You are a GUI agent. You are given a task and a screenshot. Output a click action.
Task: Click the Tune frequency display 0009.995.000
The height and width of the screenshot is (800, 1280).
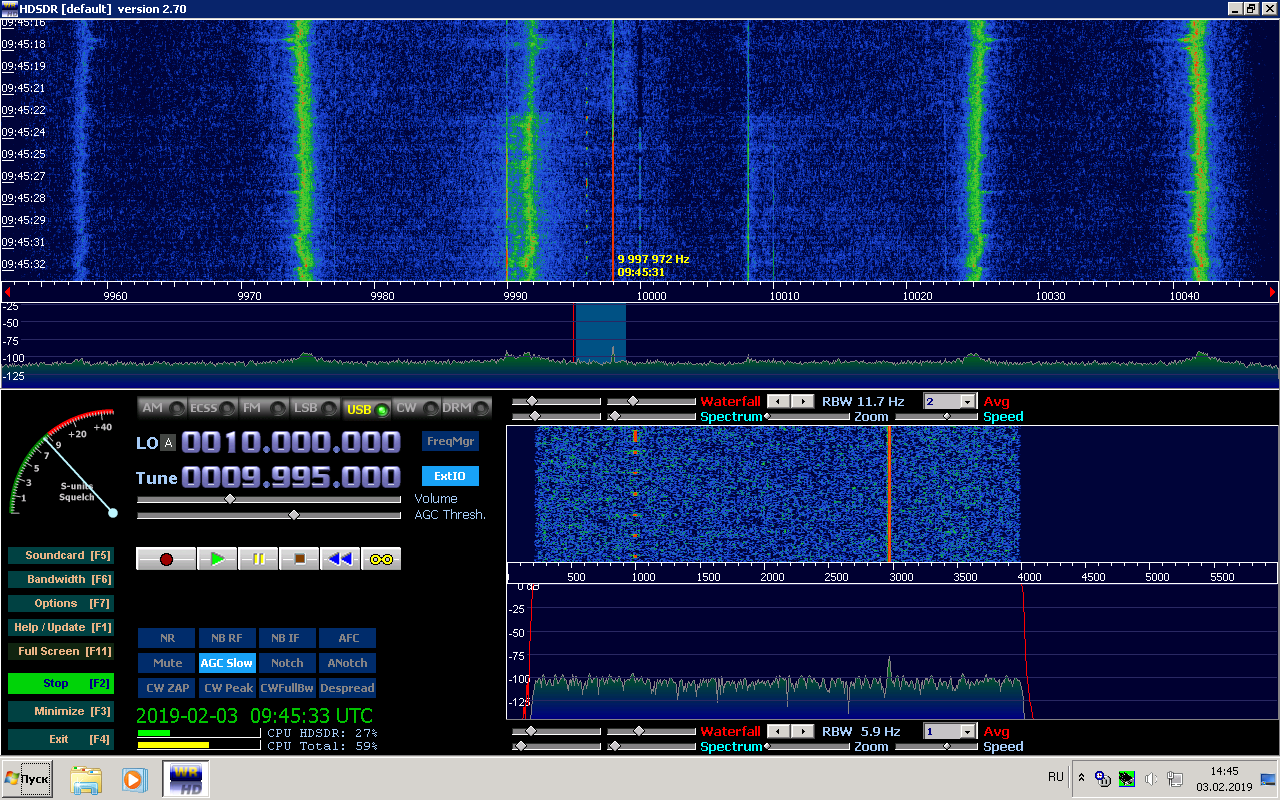[291, 477]
